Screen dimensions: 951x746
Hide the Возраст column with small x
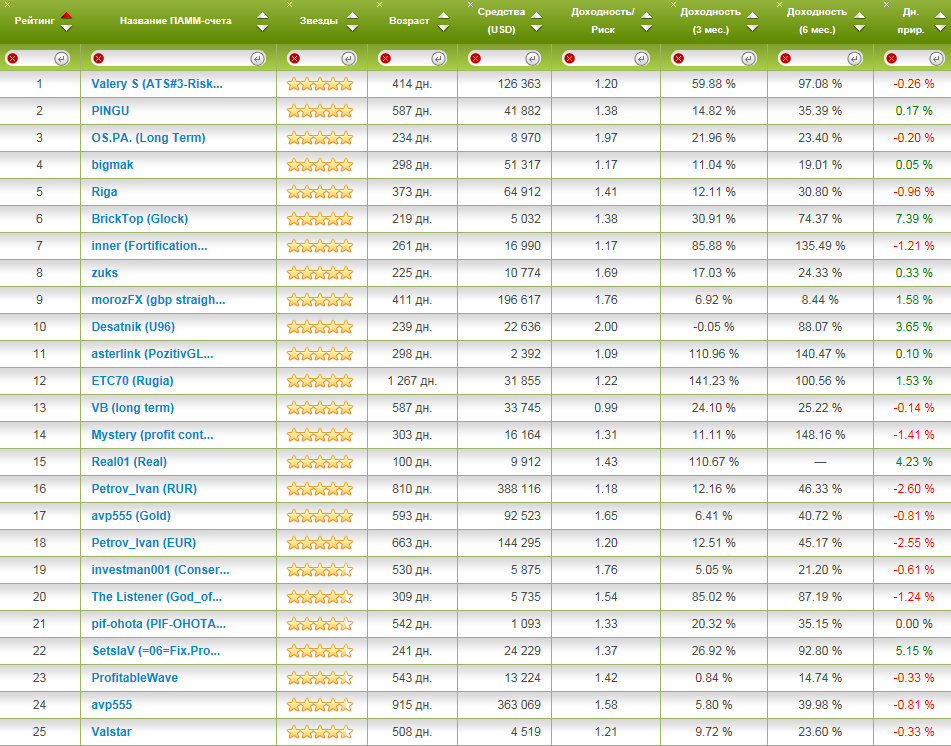379,4
